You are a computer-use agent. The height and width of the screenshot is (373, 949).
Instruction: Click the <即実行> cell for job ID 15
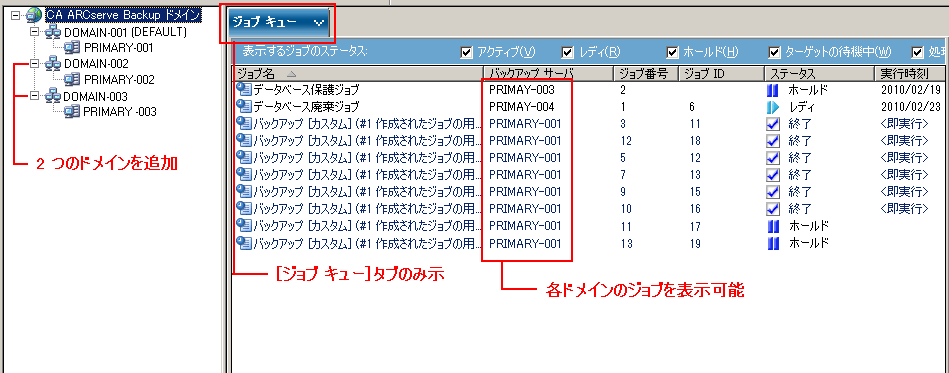click(x=904, y=192)
